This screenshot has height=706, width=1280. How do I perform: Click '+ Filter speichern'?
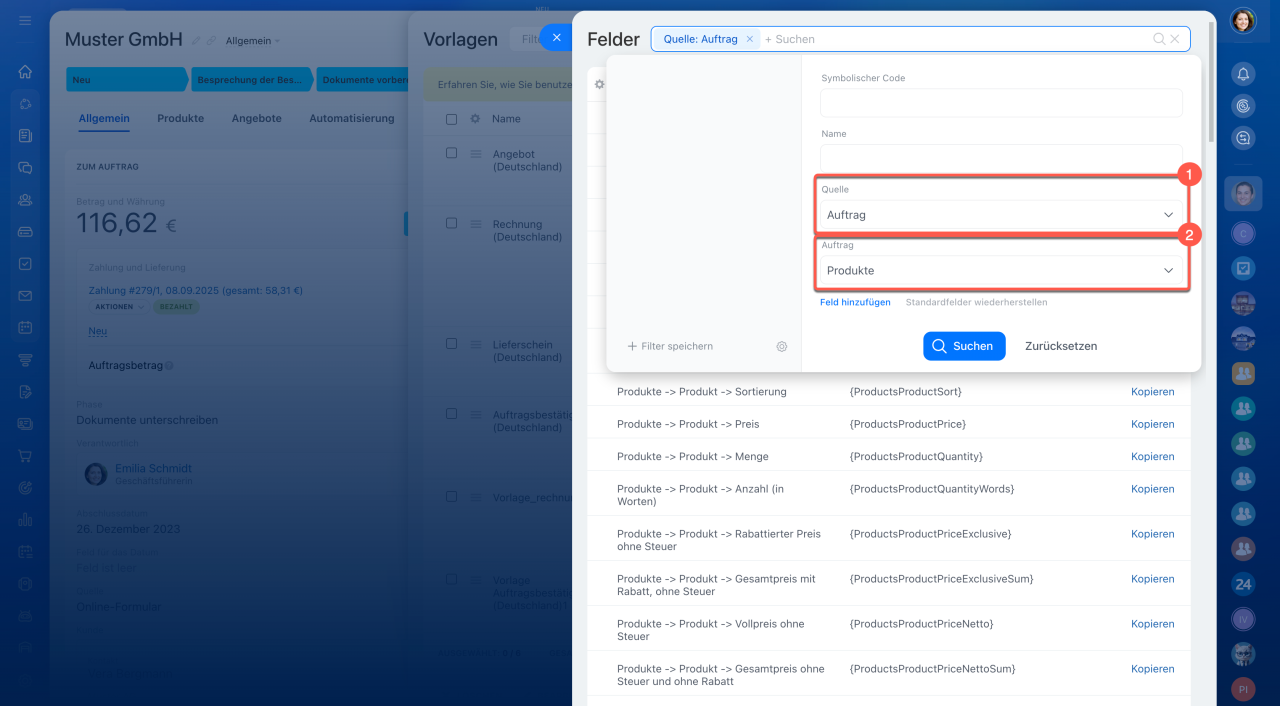pyautogui.click(x=670, y=346)
